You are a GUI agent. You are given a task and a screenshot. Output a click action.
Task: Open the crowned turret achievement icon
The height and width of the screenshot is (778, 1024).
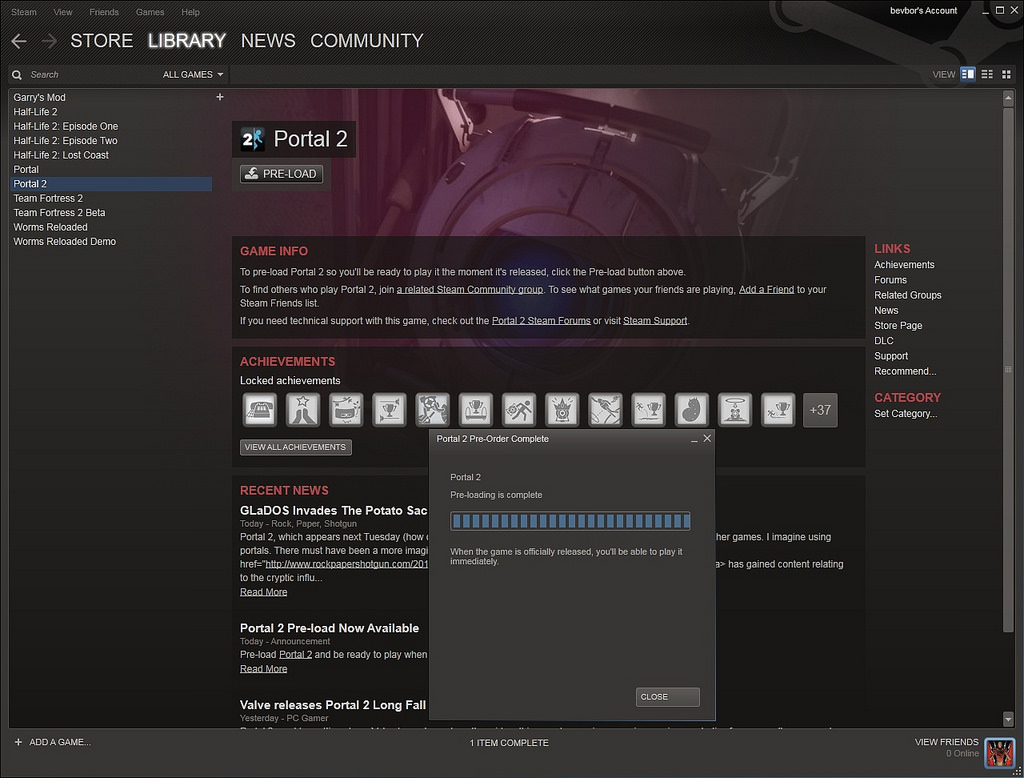point(562,410)
